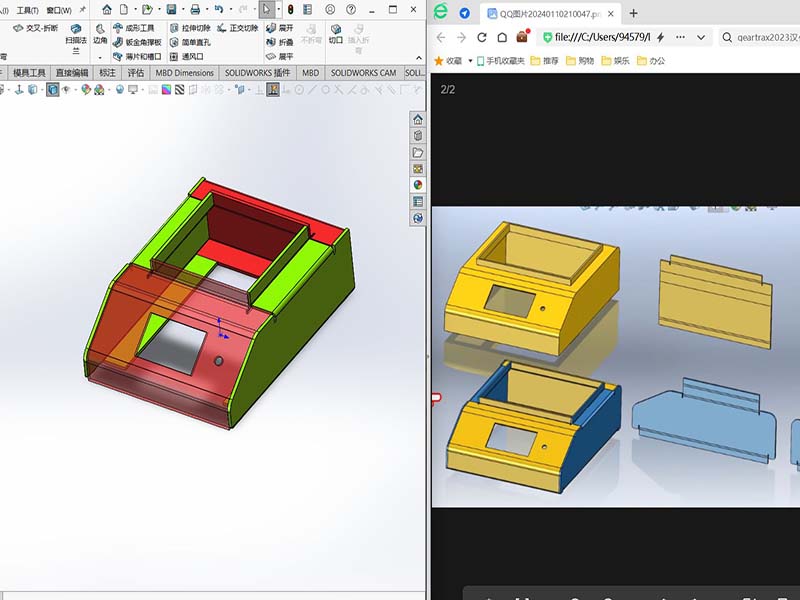Toggle the 折叠 fold tool
The height and width of the screenshot is (600, 800).
point(279,43)
